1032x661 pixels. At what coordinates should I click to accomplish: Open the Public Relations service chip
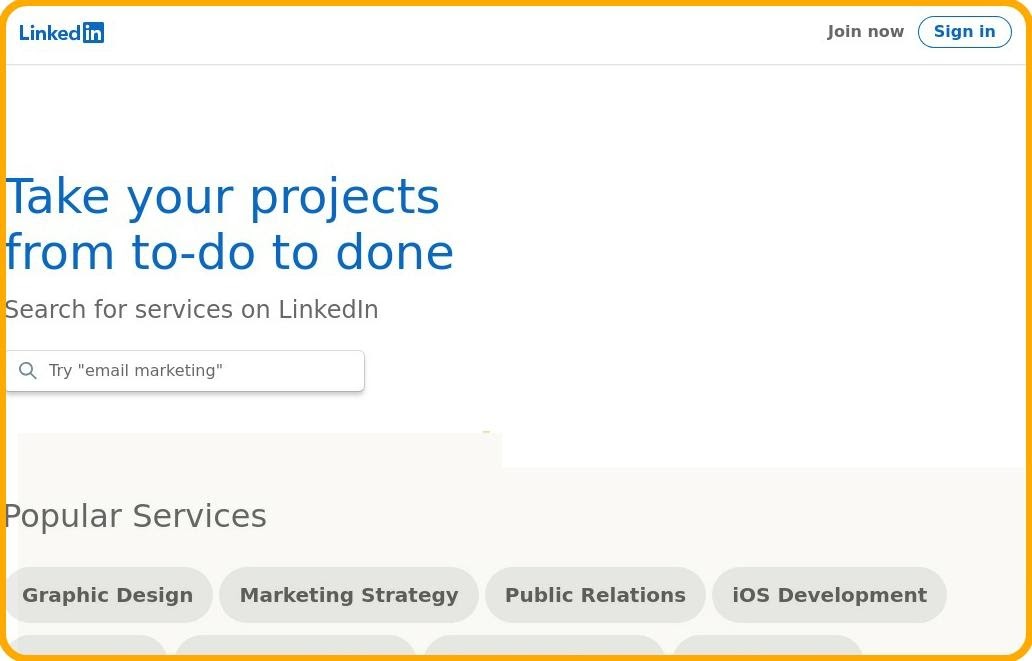(595, 595)
